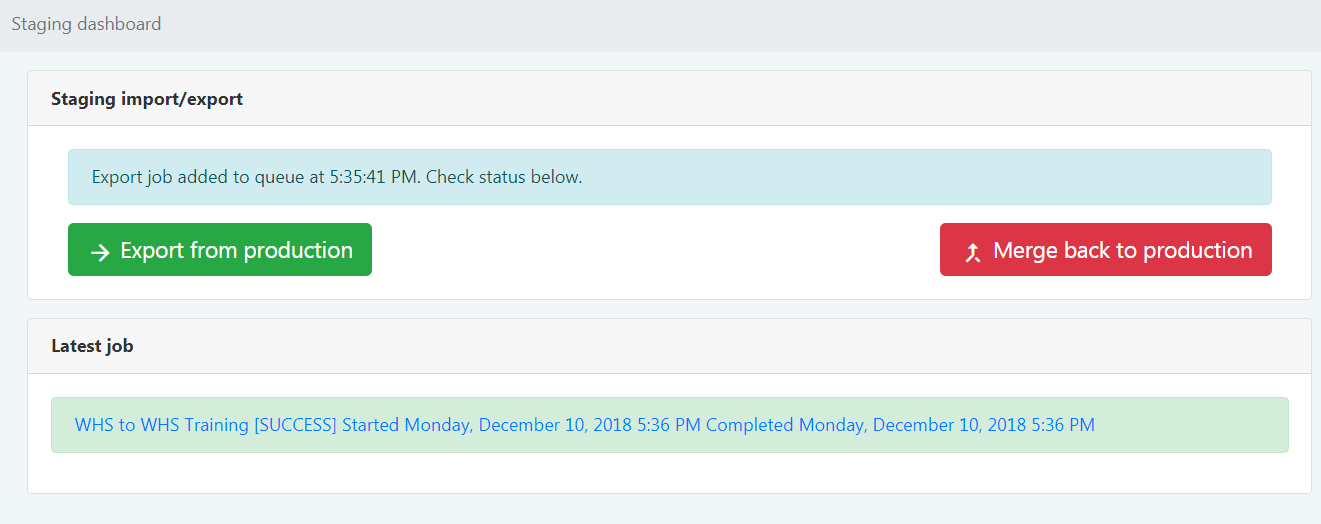Click the green success alert box background
1321x524 pixels.
point(1190,425)
